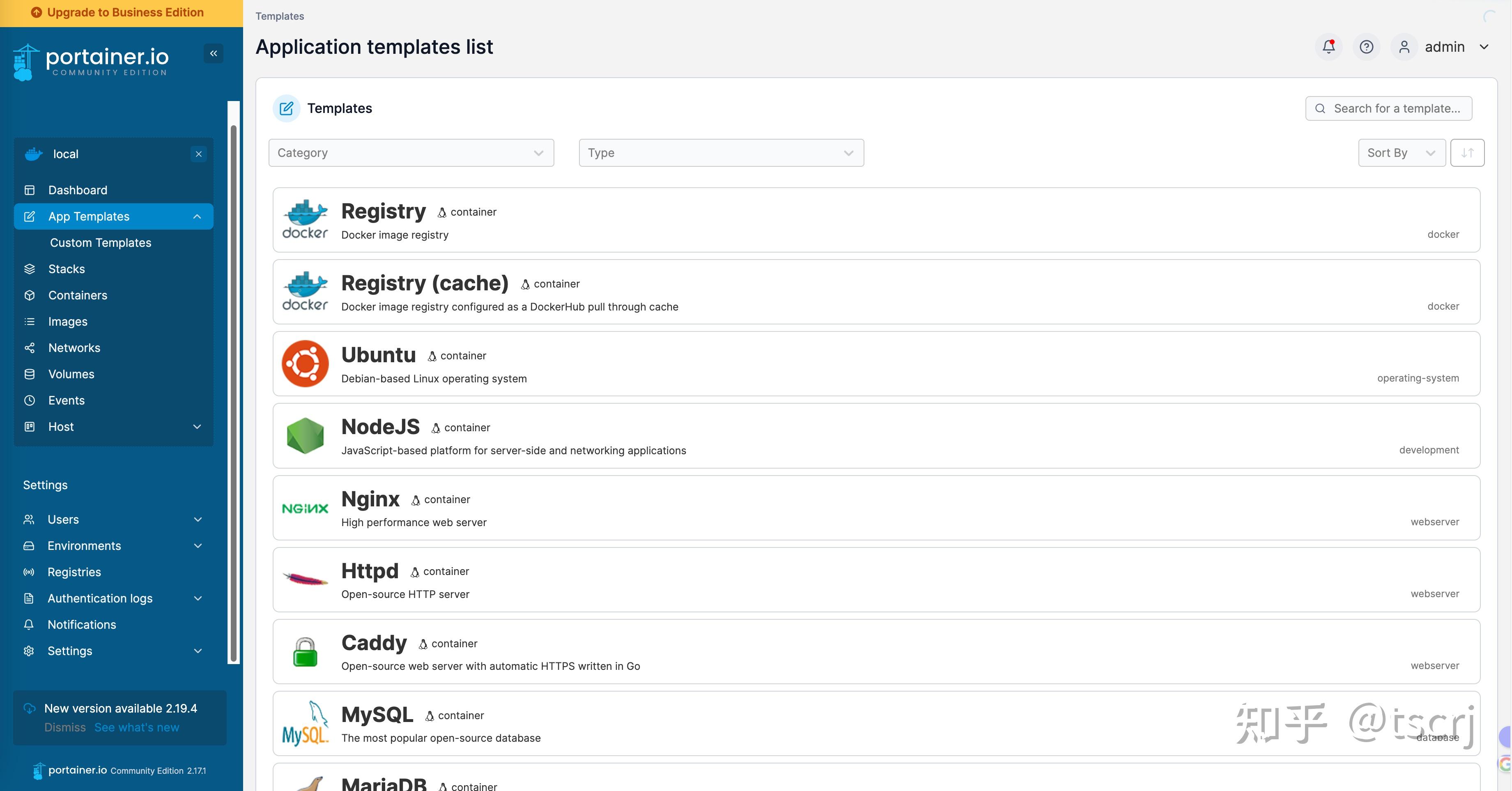Click See what's new link
This screenshot has width=1512, height=791.
(x=137, y=728)
